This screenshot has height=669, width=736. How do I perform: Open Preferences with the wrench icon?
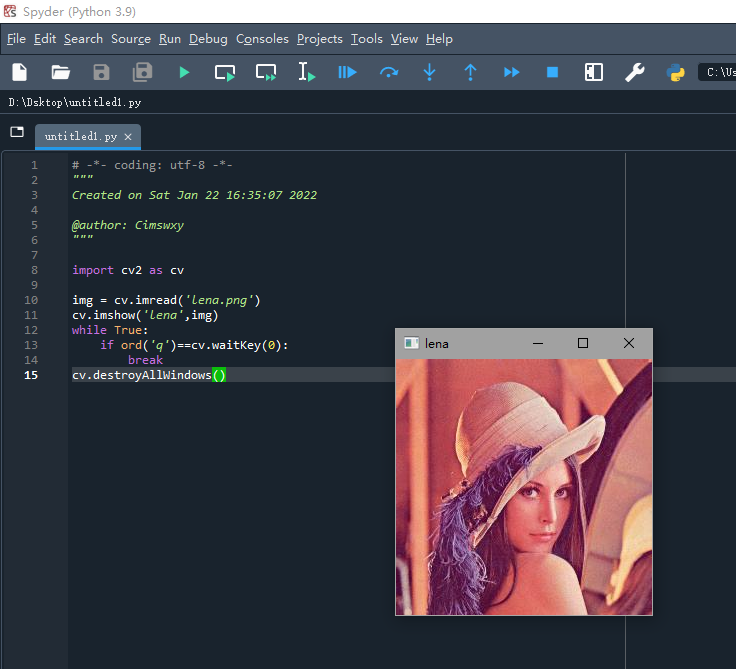pos(635,72)
